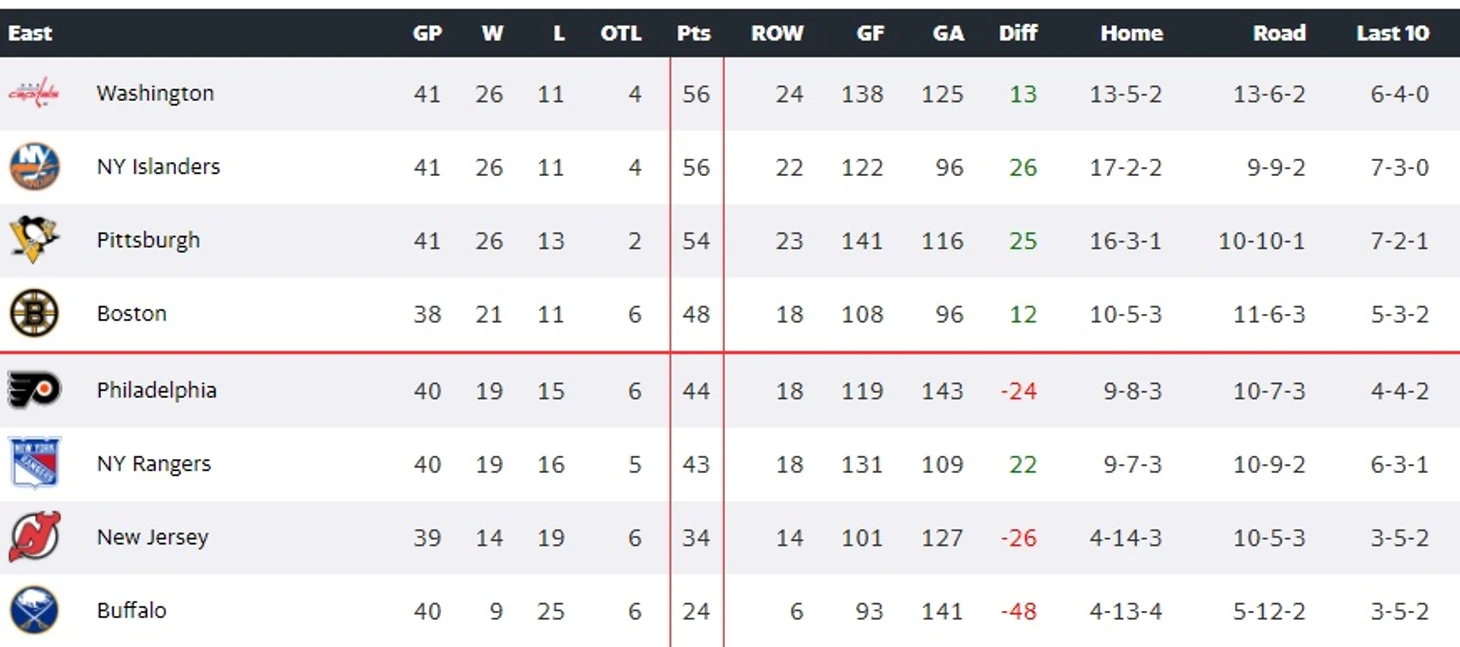Image resolution: width=1460 pixels, height=647 pixels.
Task: Click the Pittsburgh Penguins logo
Action: [x=34, y=240]
